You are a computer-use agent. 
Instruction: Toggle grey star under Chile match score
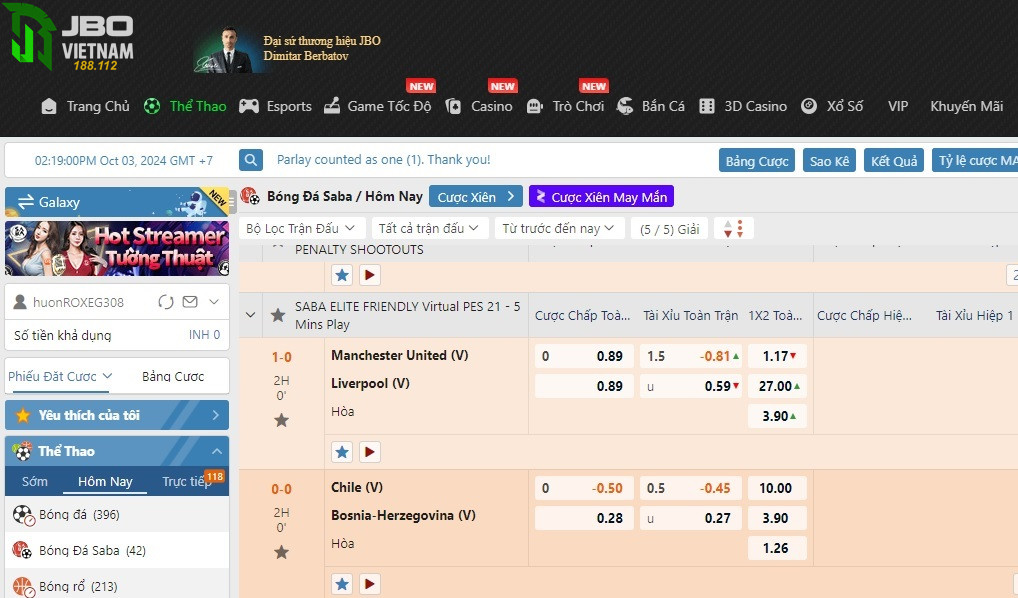point(281,552)
